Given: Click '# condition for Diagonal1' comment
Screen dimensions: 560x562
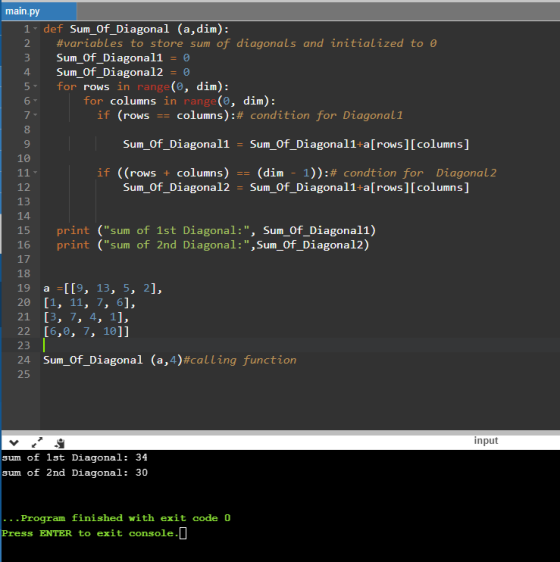Looking at the screenshot, I should pyautogui.click(x=320, y=115).
